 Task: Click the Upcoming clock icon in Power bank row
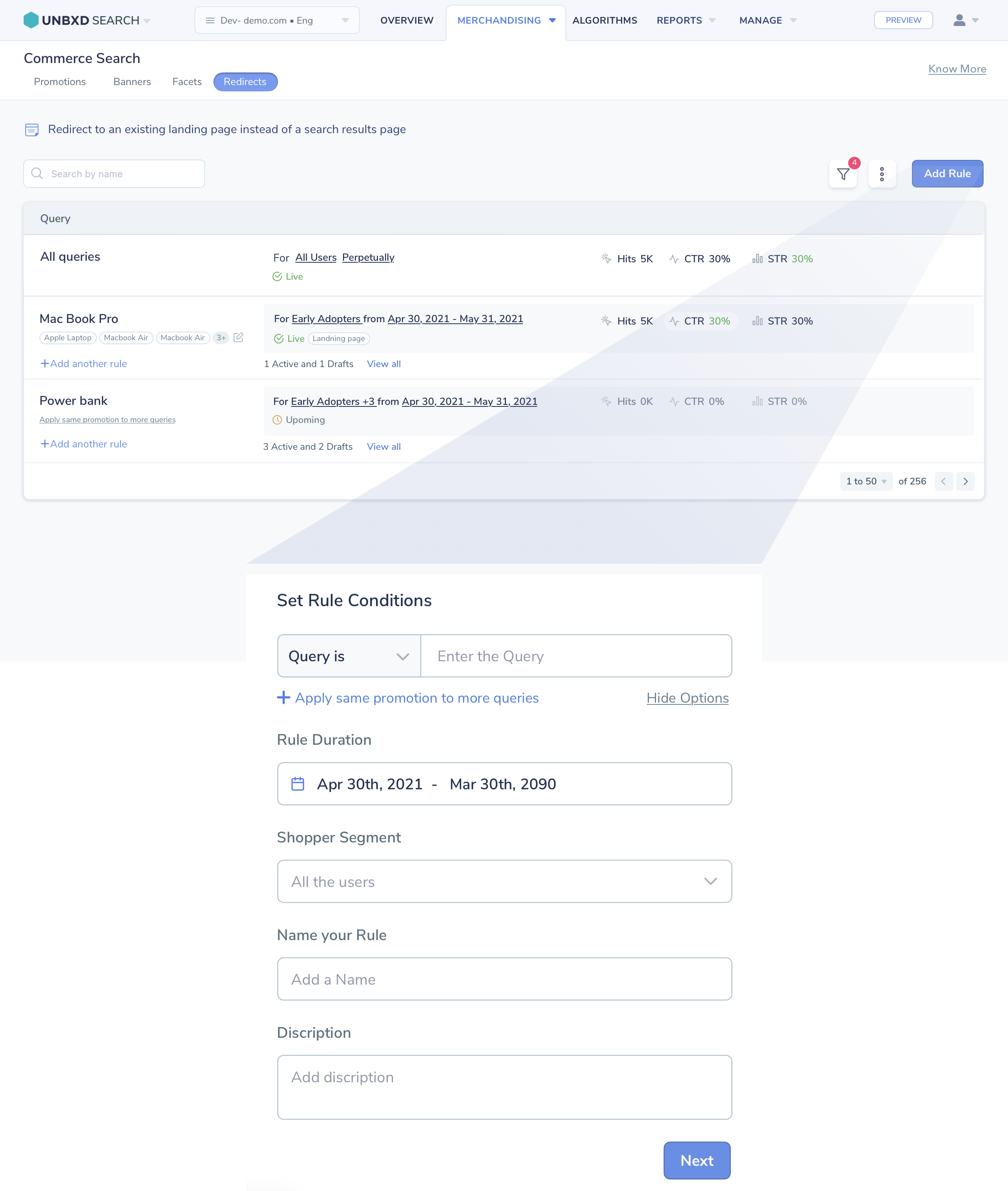[x=277, y=419]
